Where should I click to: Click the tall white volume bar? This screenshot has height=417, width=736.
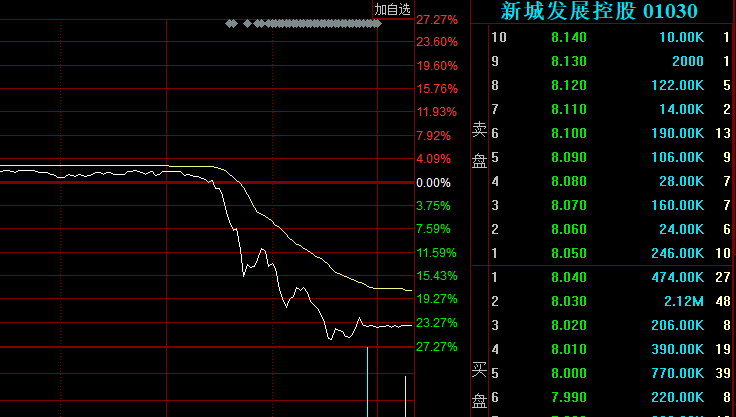tap(368, 382)
